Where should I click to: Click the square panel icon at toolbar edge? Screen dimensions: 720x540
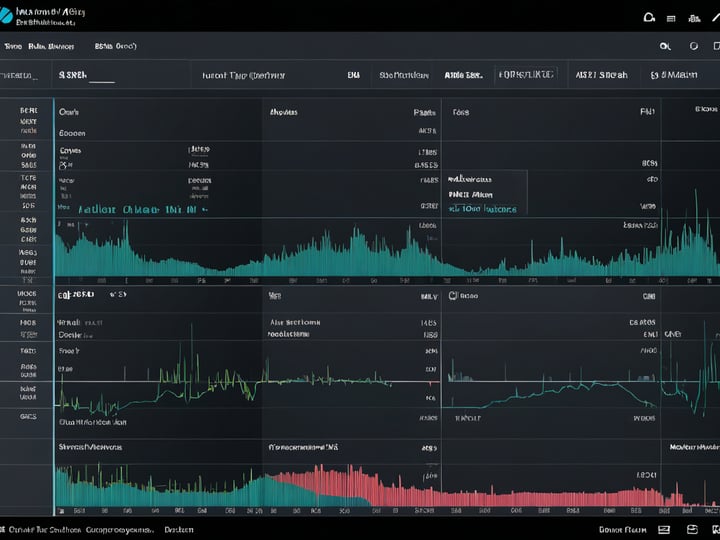(x=716, y=46)
